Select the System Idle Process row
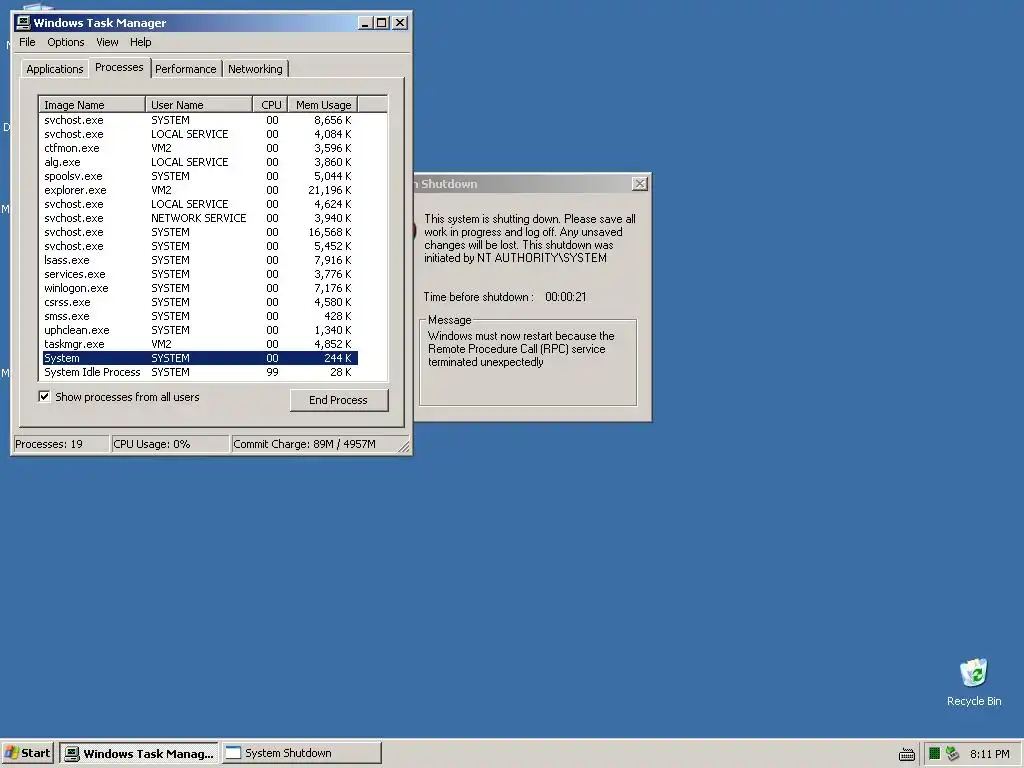 click(200, 372)
